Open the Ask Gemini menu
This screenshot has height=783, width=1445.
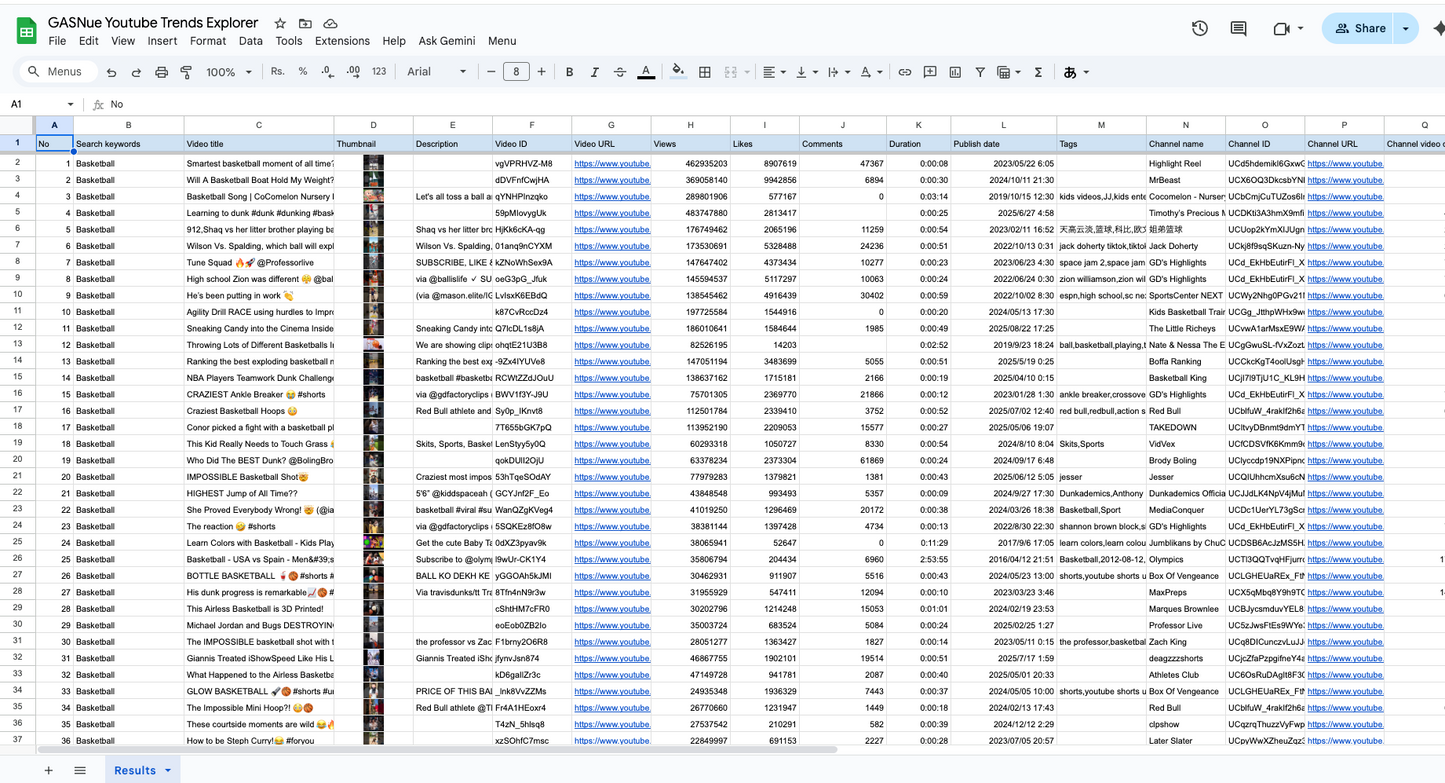(447, 41)
